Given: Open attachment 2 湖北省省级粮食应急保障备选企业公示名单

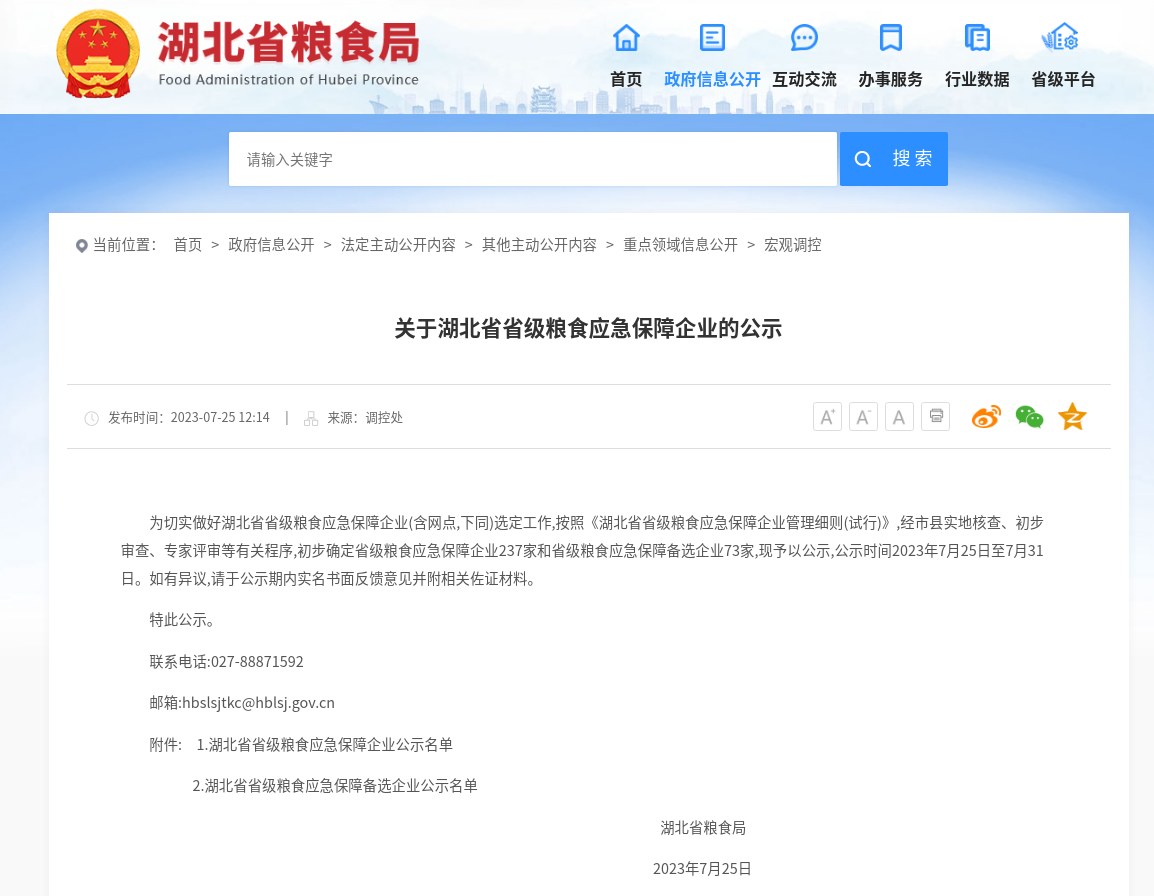Looking at the screenshot, I should (335, 786).
